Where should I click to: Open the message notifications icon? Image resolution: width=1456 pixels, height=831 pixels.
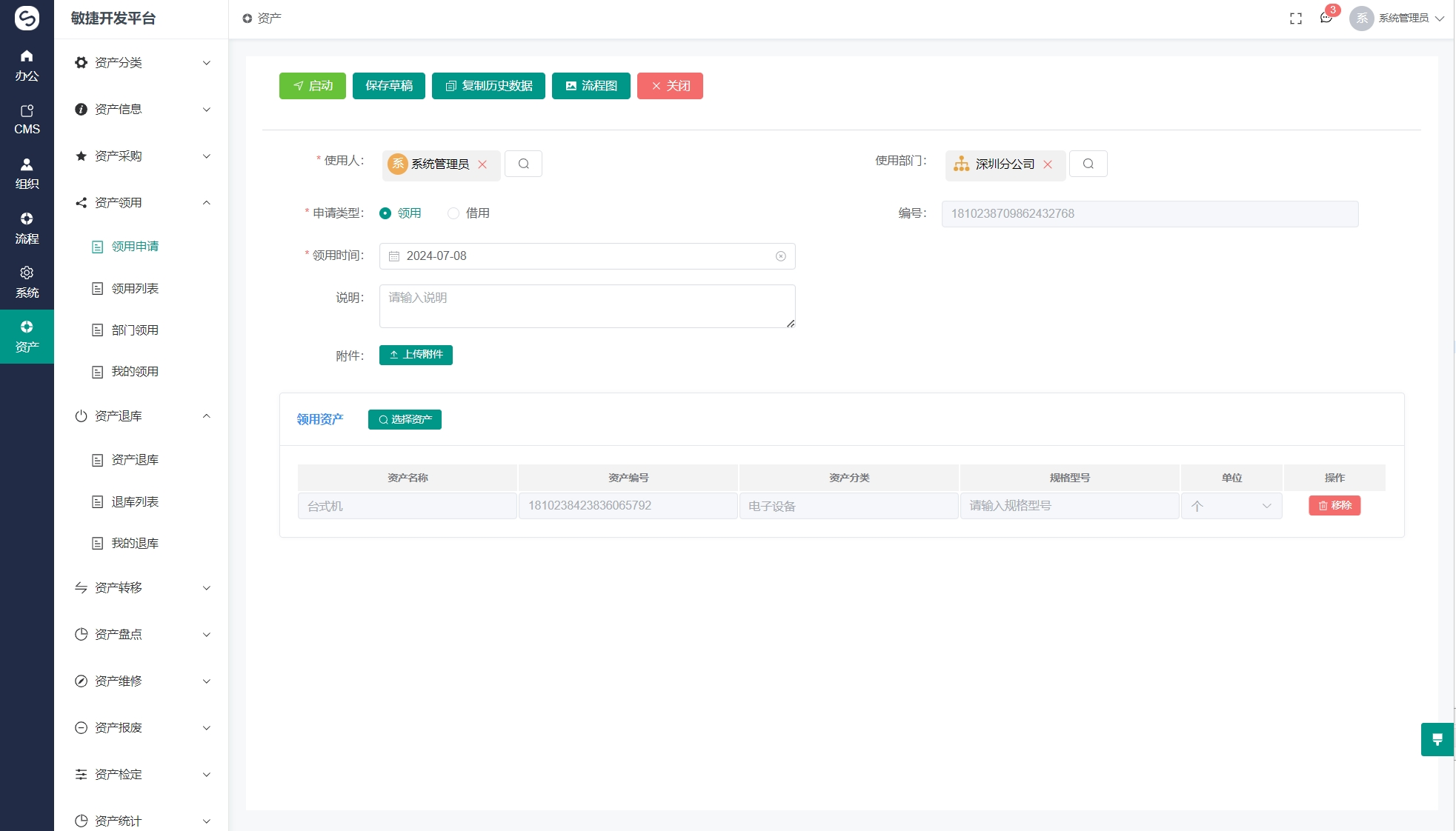[x=1326, y=19]
